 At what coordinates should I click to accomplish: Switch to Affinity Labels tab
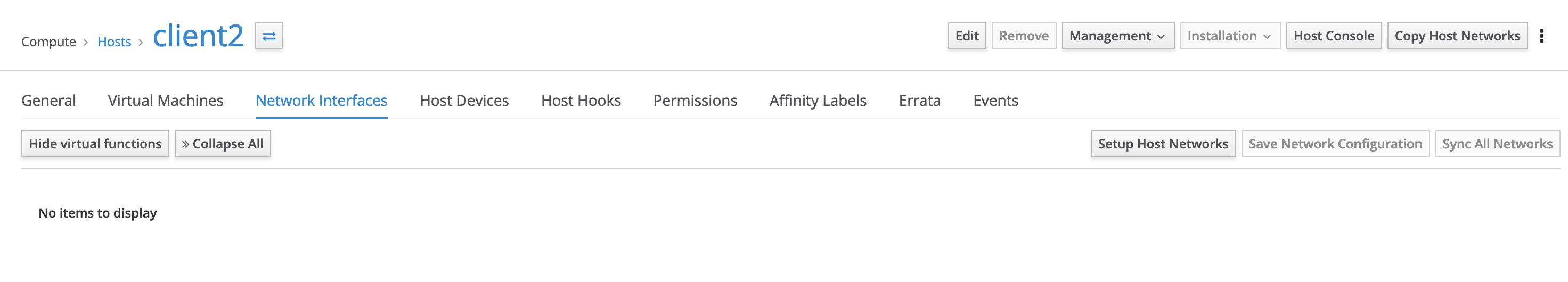(818, 100)
